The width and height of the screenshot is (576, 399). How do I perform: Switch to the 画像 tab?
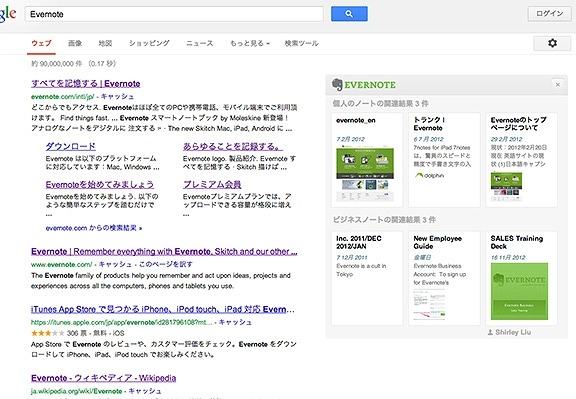(x=75, y=43)
